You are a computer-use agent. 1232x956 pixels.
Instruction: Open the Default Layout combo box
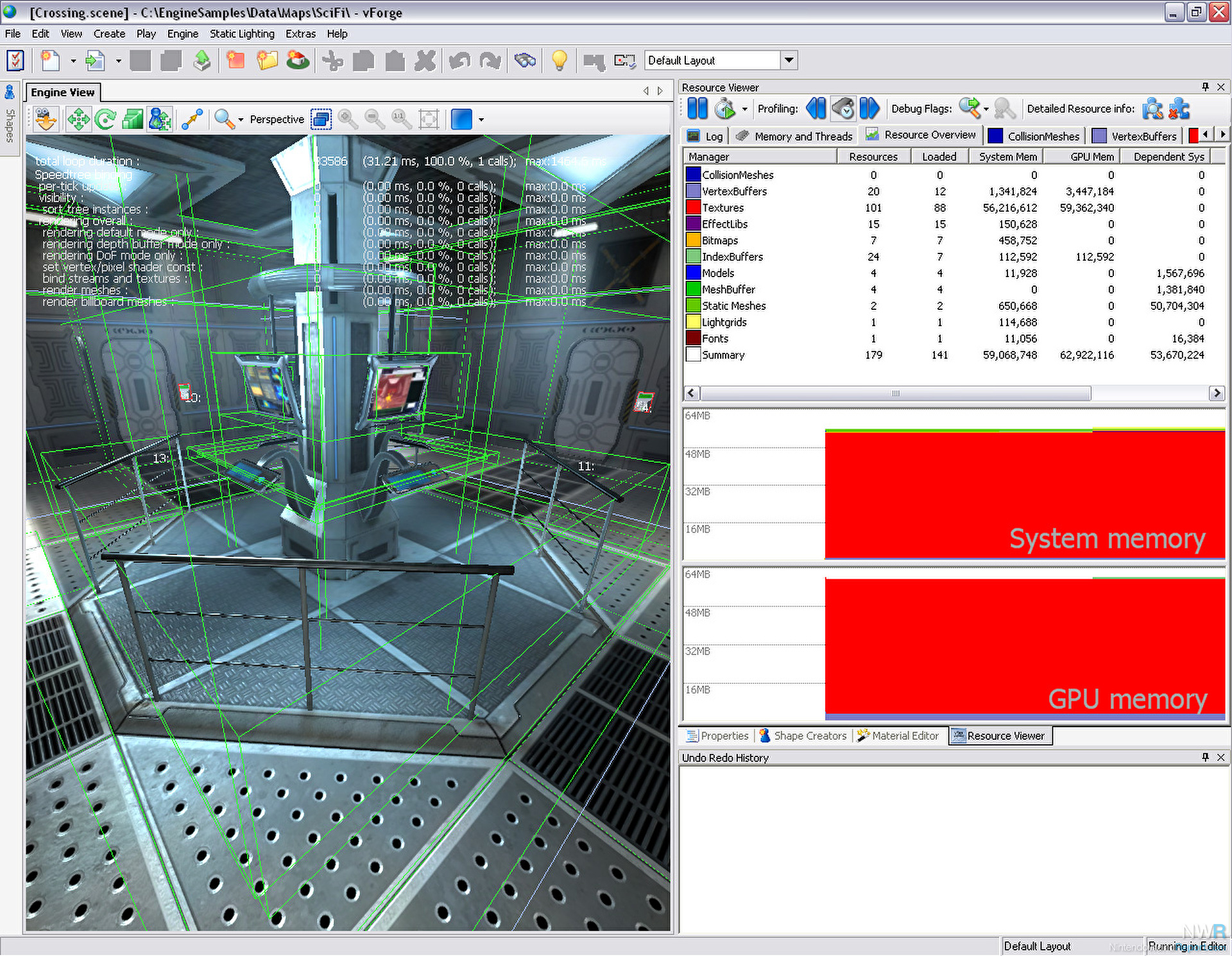(x=789, y=60)
